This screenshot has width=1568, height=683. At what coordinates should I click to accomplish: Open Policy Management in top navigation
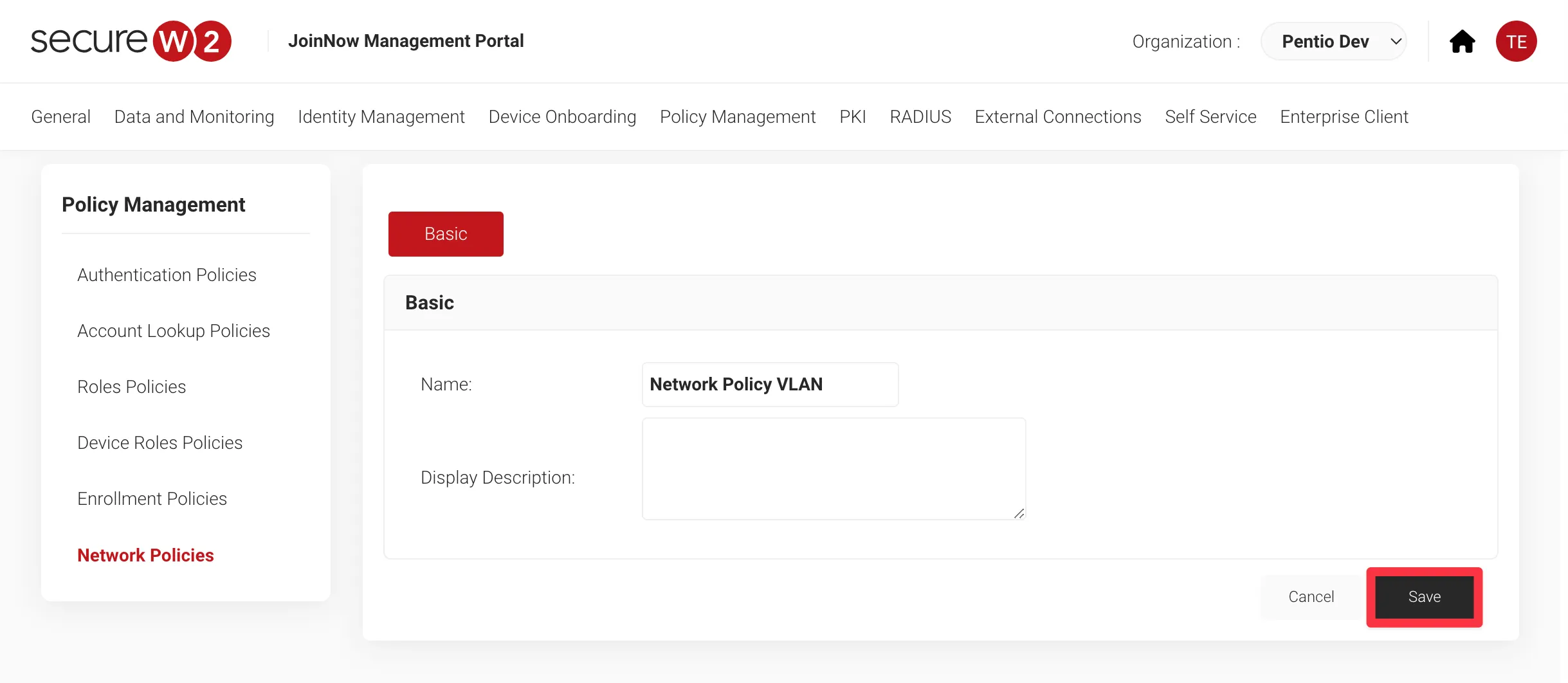pyautogui.click(x=738, y=116)
